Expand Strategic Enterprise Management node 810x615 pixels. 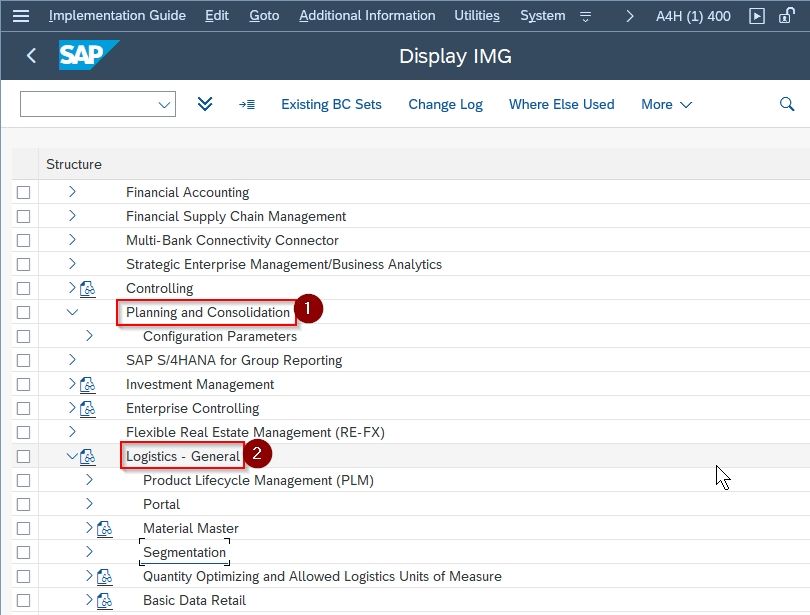[x=72, y=263]
